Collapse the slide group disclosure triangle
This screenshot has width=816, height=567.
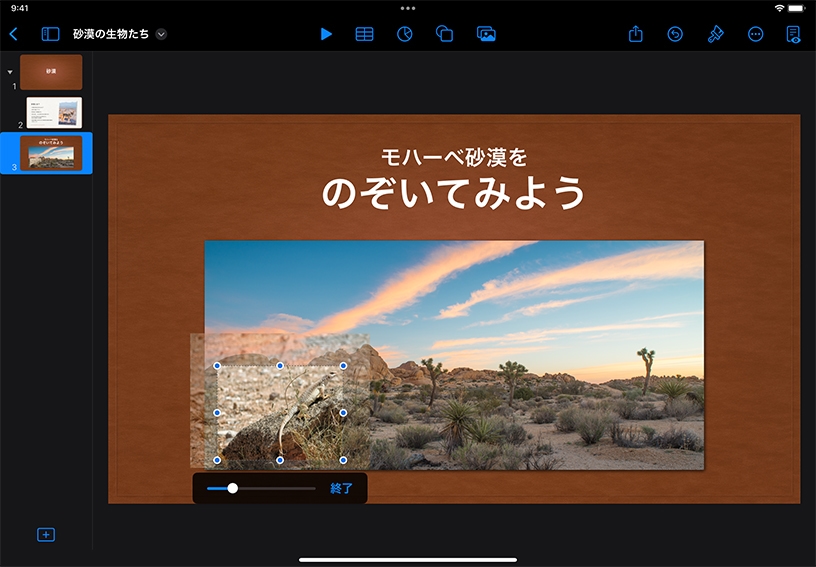(10, 72)
